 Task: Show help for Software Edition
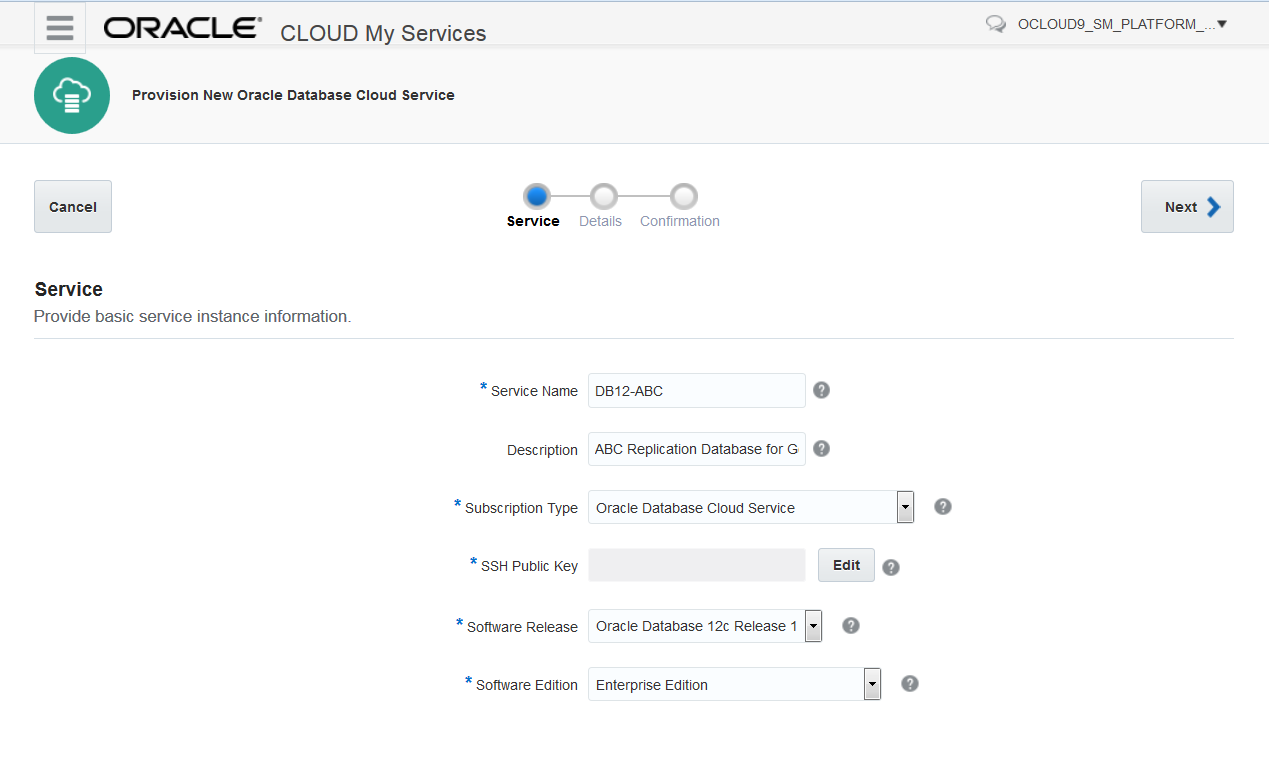pos(909,684)
